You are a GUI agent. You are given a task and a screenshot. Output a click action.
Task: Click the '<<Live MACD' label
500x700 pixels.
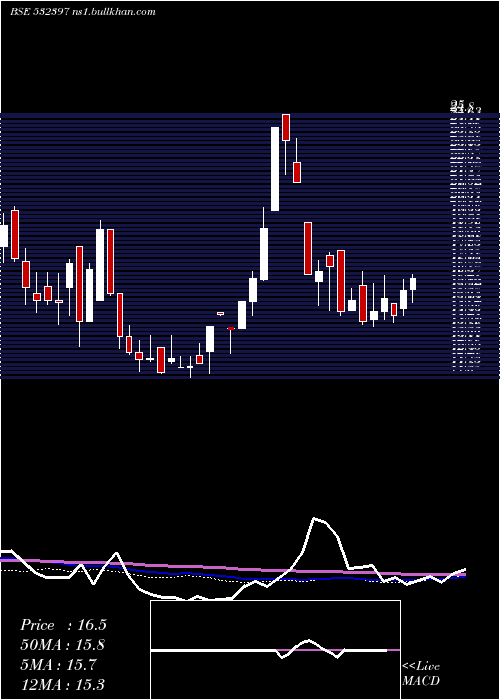[421, 673]
